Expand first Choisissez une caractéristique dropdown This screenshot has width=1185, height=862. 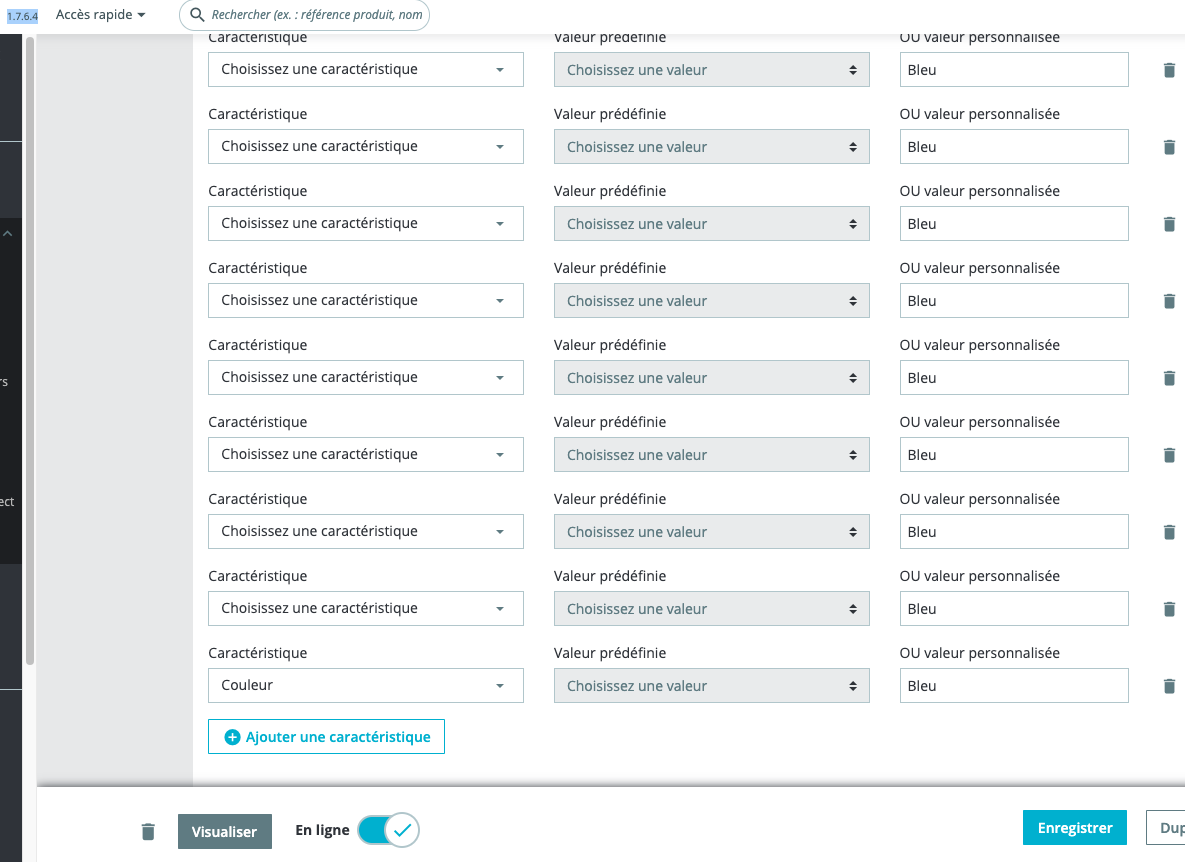[x=365, y=70]
